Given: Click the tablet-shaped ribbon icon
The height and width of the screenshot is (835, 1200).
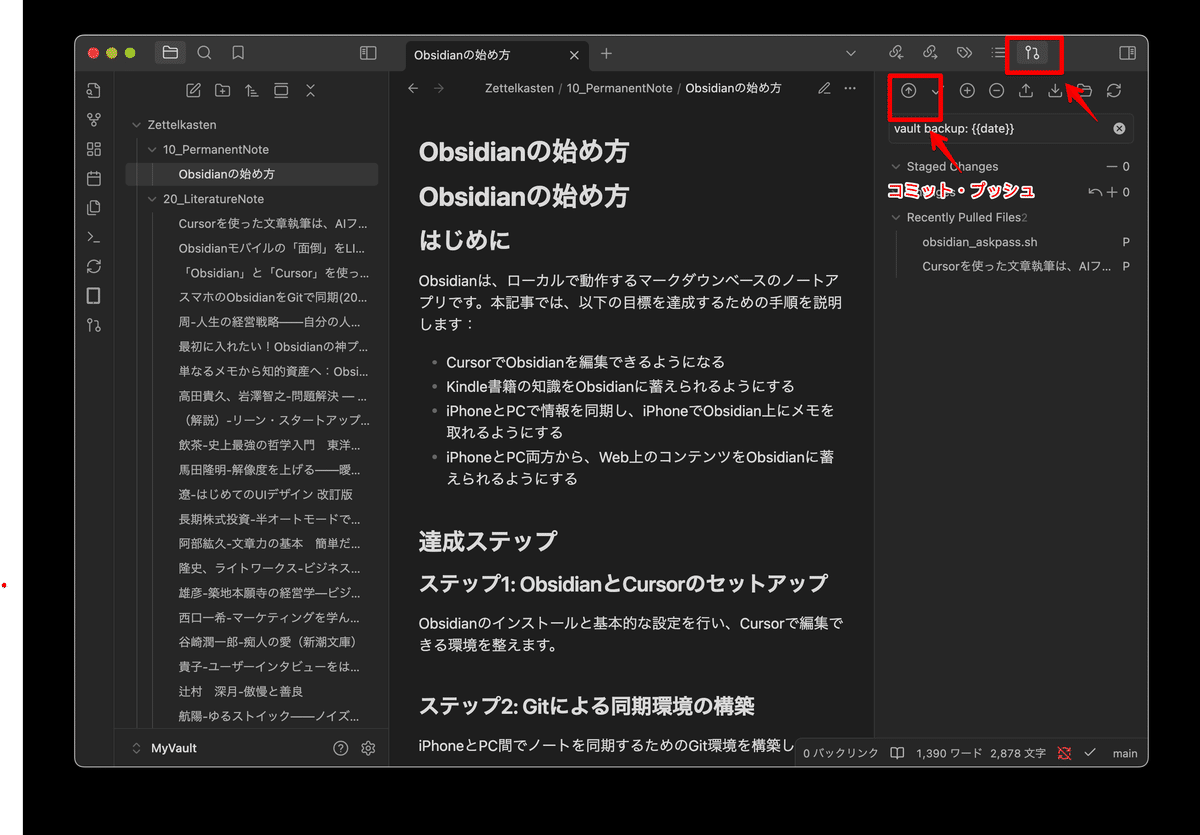Looking at the screenshot, I should (x=94, y=296).
